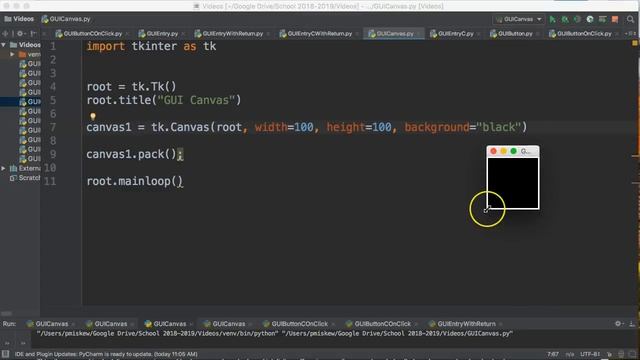Click the inspection indicator above editor scrollbar
Image resolution: width=640 pixels, height=360 pixels.
click(635, 43)
